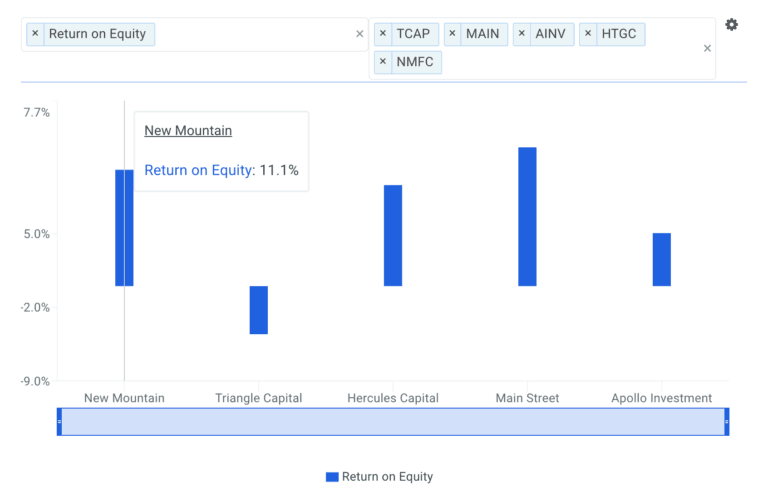Clear all metrics in the metric field
The image size is (768, 497).
(360, 34)
